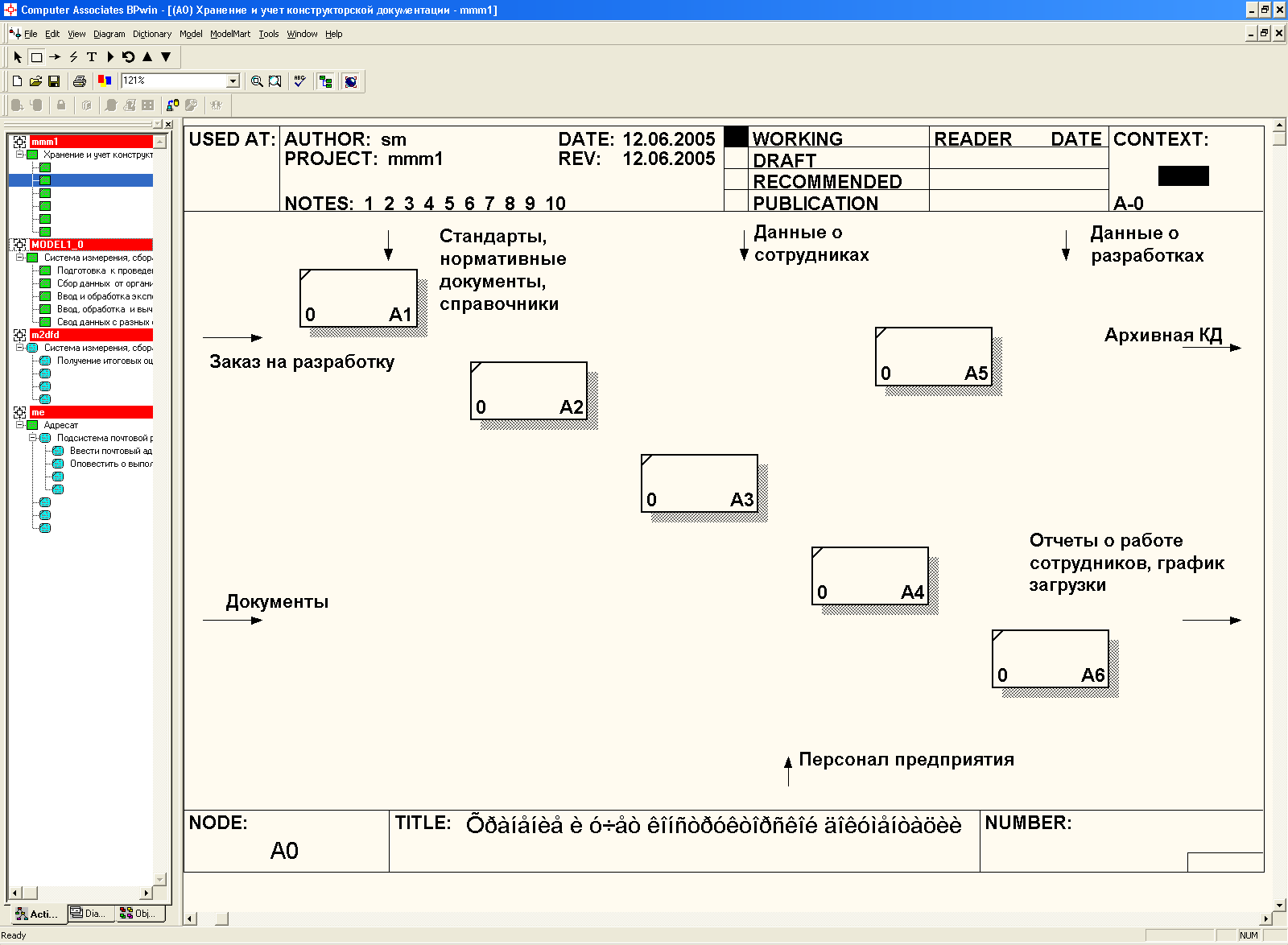The image size is (1288, 945).
Task: Select activity box A3
Action: pyautogui.click(x=700, y=483)
